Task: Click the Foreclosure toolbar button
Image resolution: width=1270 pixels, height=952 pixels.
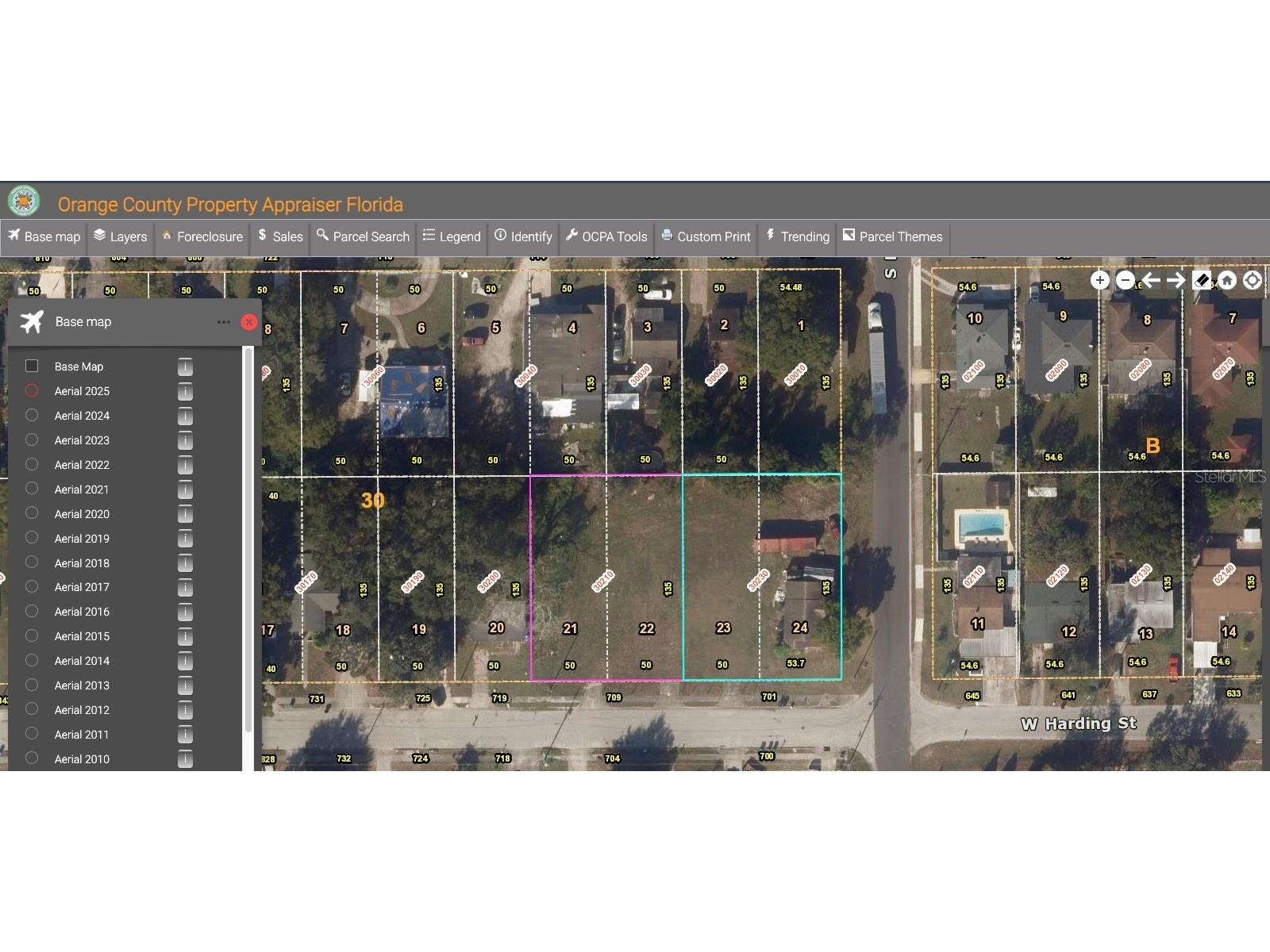Action: 202,236
